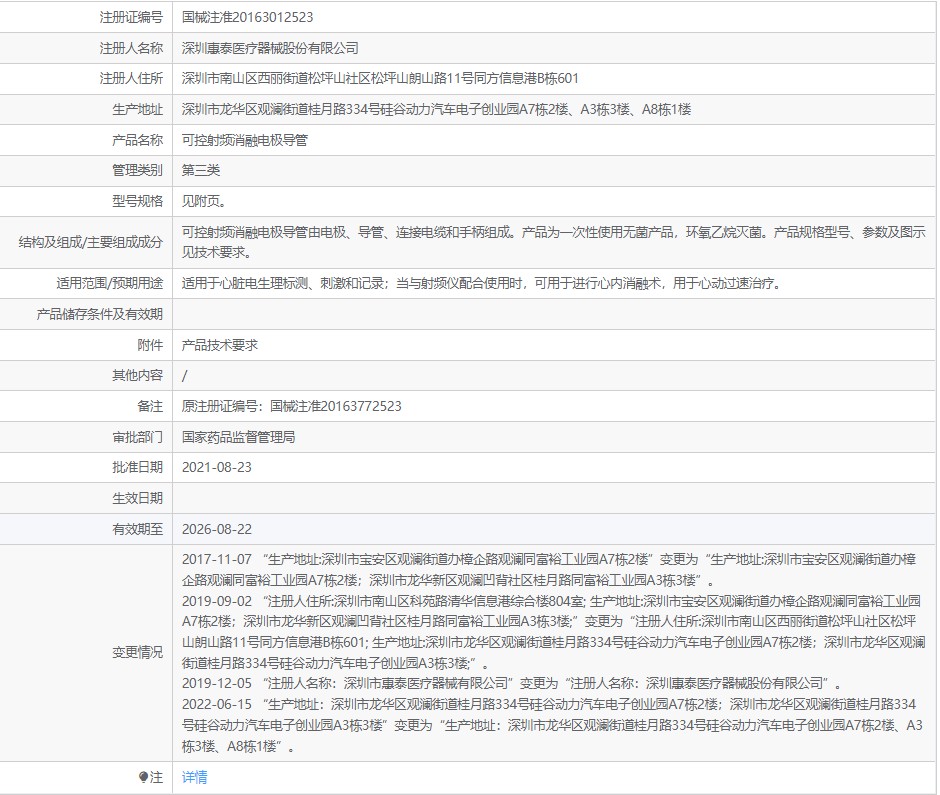The image size is (940, 795).
Task: Click approving department 国家药品监督管理局
Action: coord(239,437)
